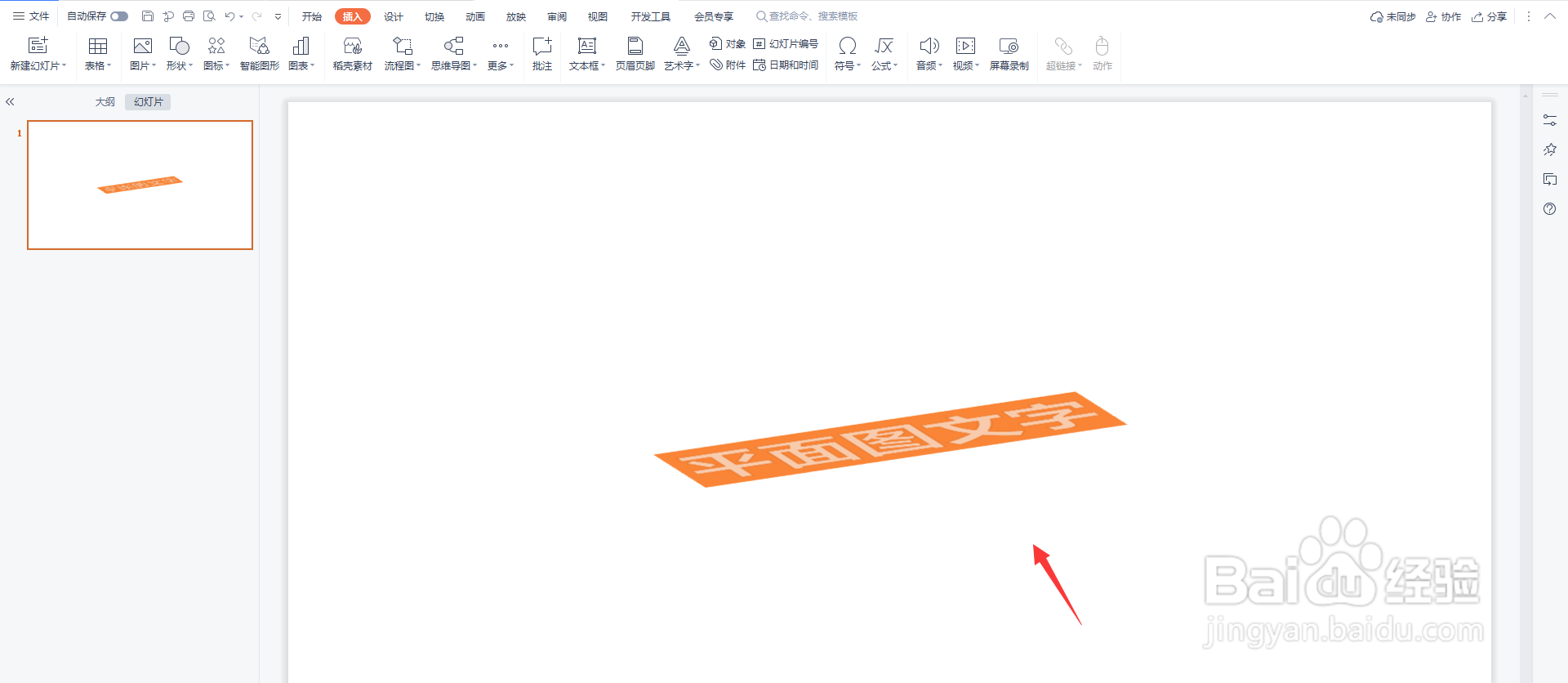This screenshot has width=1568, height=683.
Task: Click the 图片 picture icon
Action: click(143, 46)
